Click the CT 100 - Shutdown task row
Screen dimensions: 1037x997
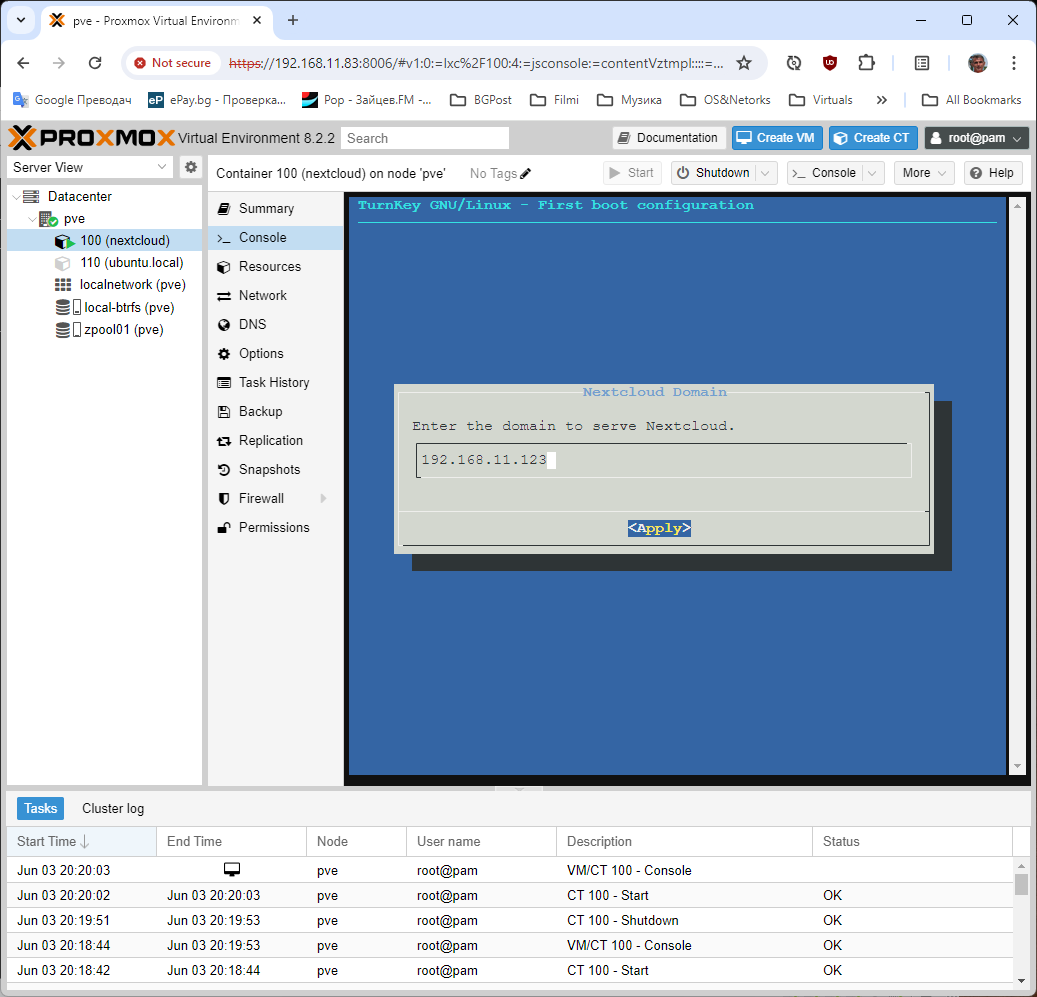[510, 920]
